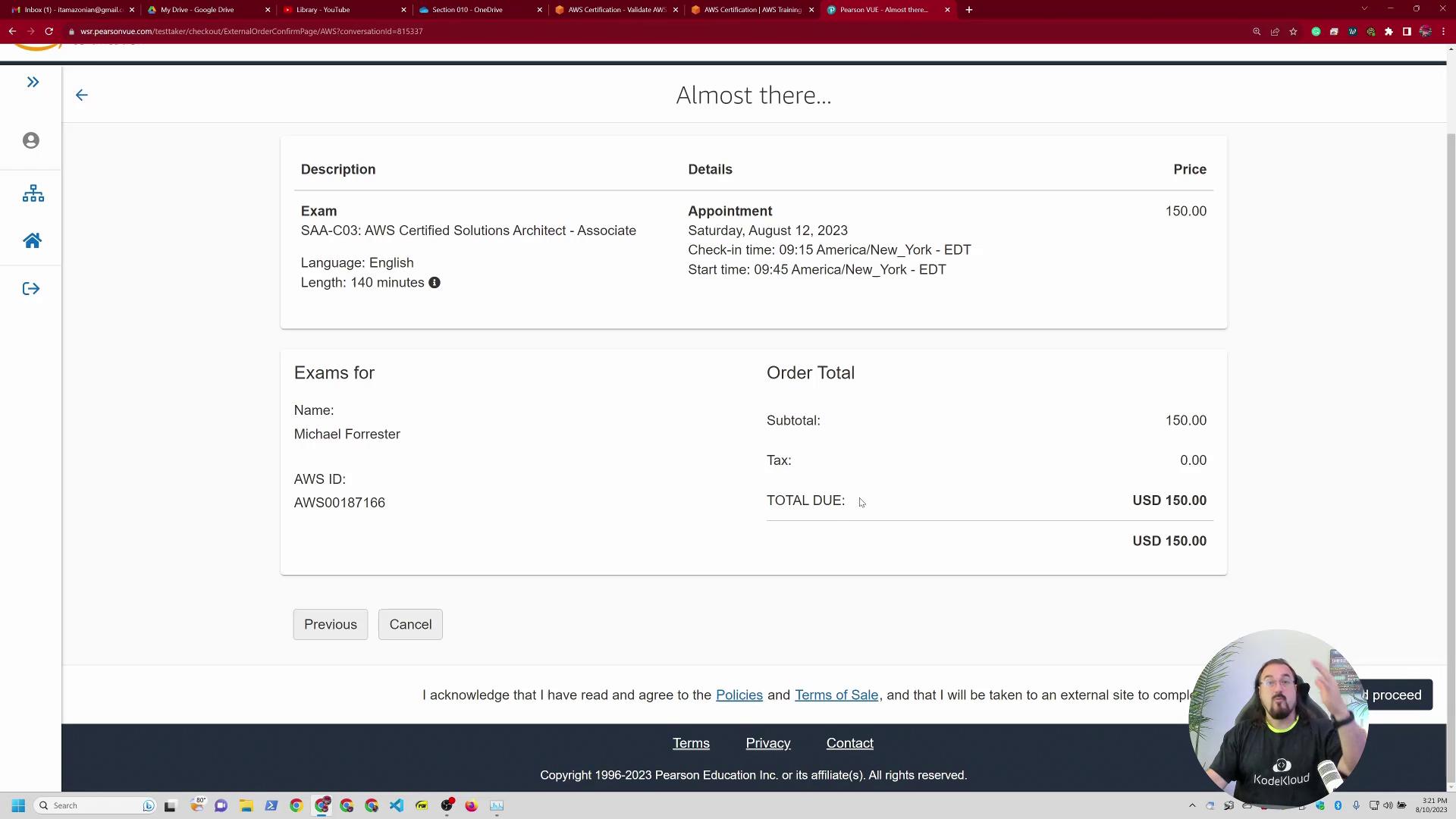Viewport: 1456px width, 819px height.
Task: Click info icon next to exam length
Action: (x=435, y=283)
